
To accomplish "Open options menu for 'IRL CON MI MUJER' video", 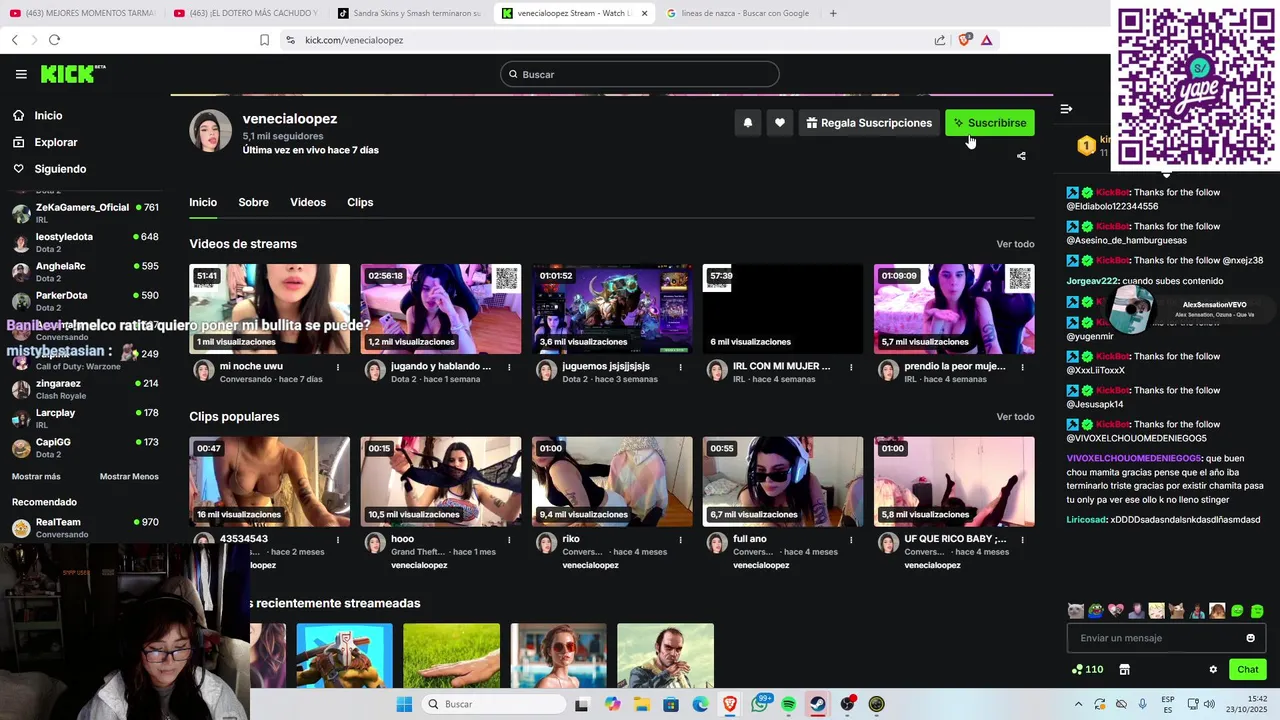I will 851,367.
